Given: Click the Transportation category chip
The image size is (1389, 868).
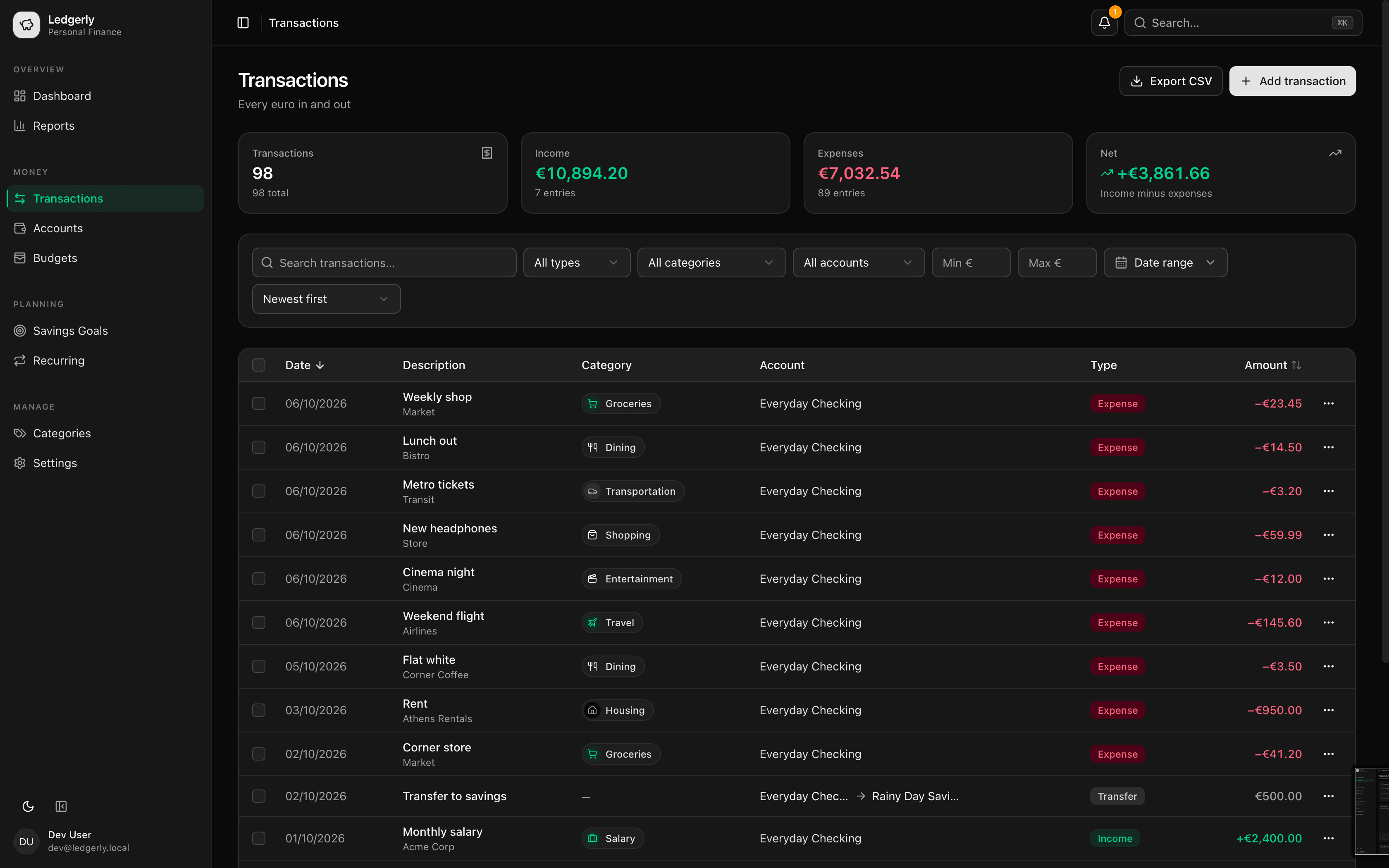Looking at the screenshot, I should [x=632, y=491].
